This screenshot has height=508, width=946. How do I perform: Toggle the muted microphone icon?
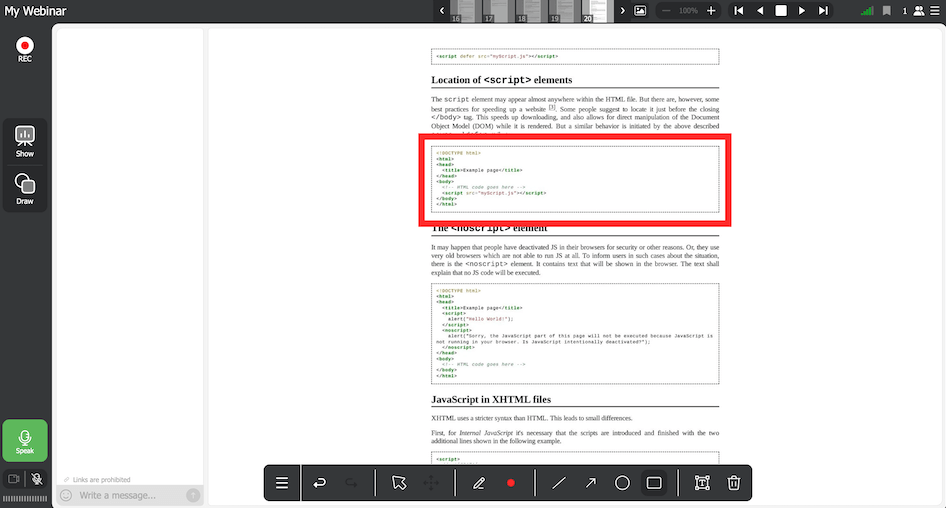pyautogui.click(x=37, y=479)
